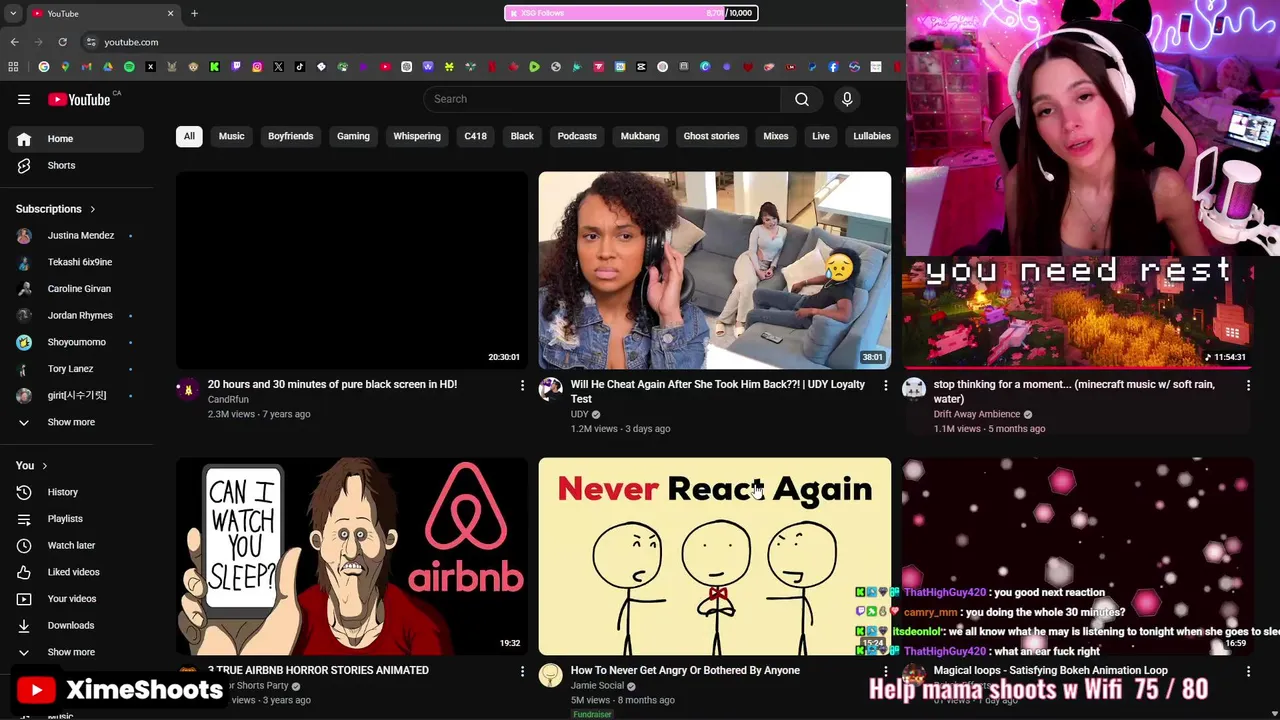Viewport: 1280px width, 720px height.
Task: Open Tekashi 6ix9ine subscription channel
Action: click(76, 262)
